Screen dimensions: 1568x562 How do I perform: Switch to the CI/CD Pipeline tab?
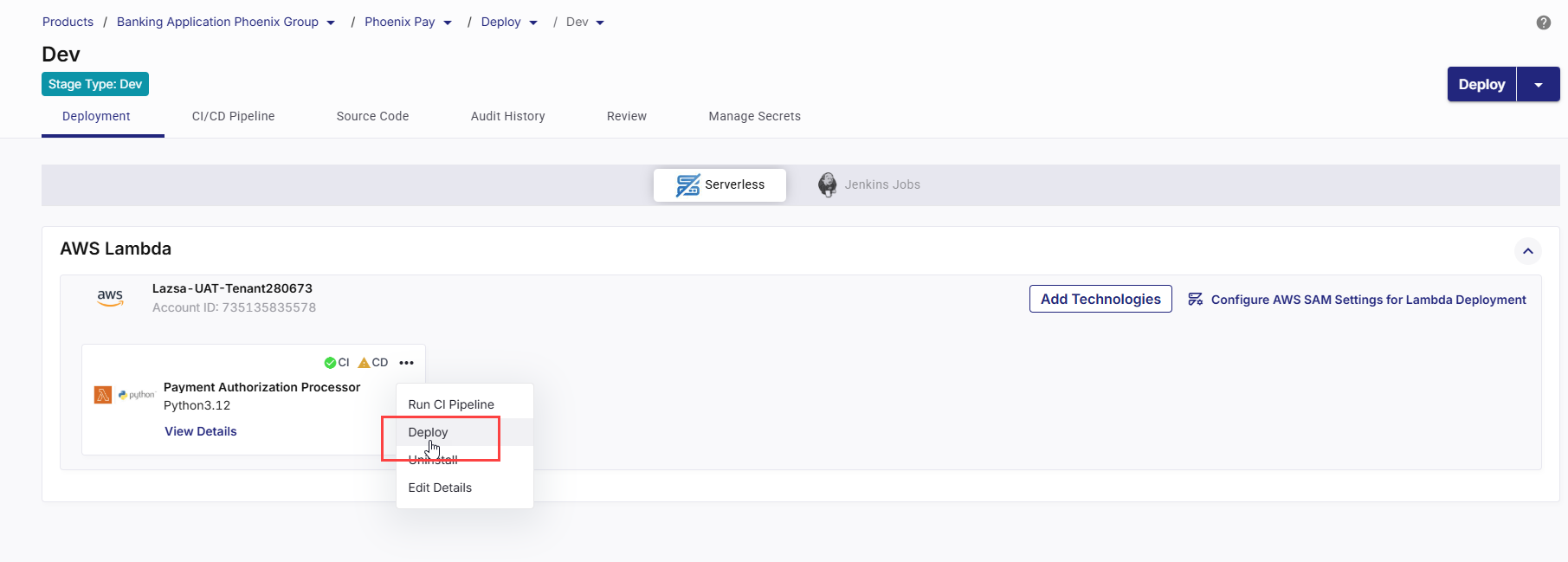(233, 116)
